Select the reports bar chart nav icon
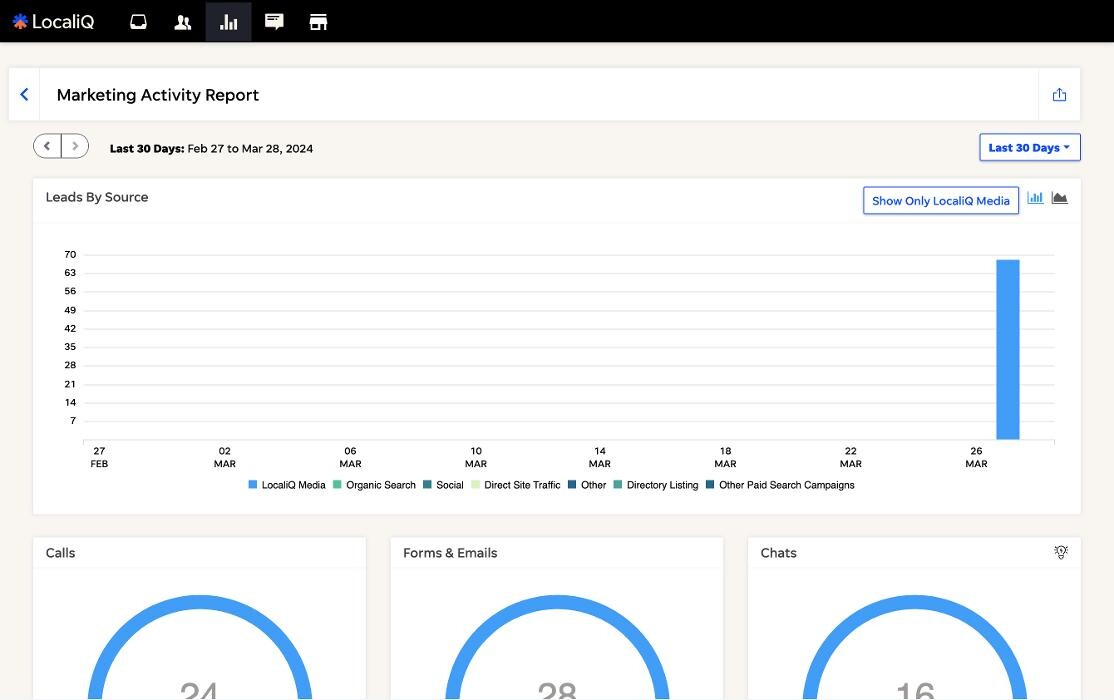 coord(228,22)
